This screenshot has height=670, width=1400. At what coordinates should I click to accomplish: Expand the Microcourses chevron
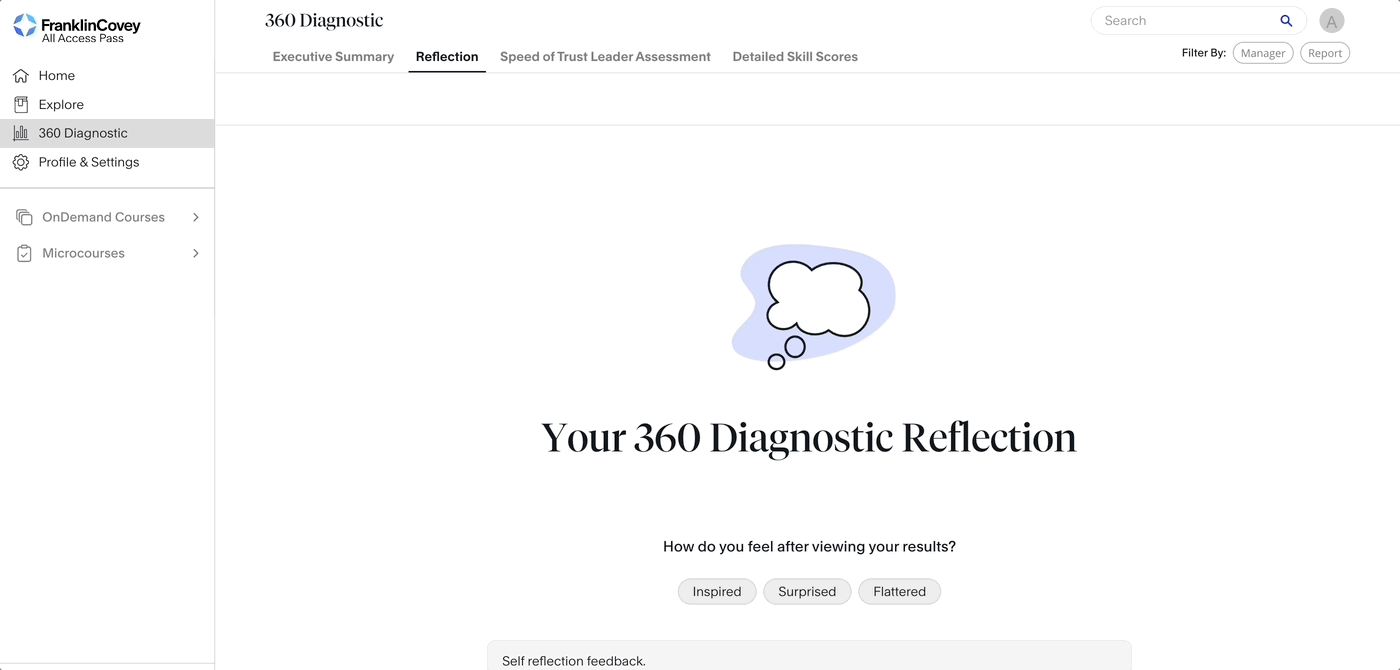point(196,254)
